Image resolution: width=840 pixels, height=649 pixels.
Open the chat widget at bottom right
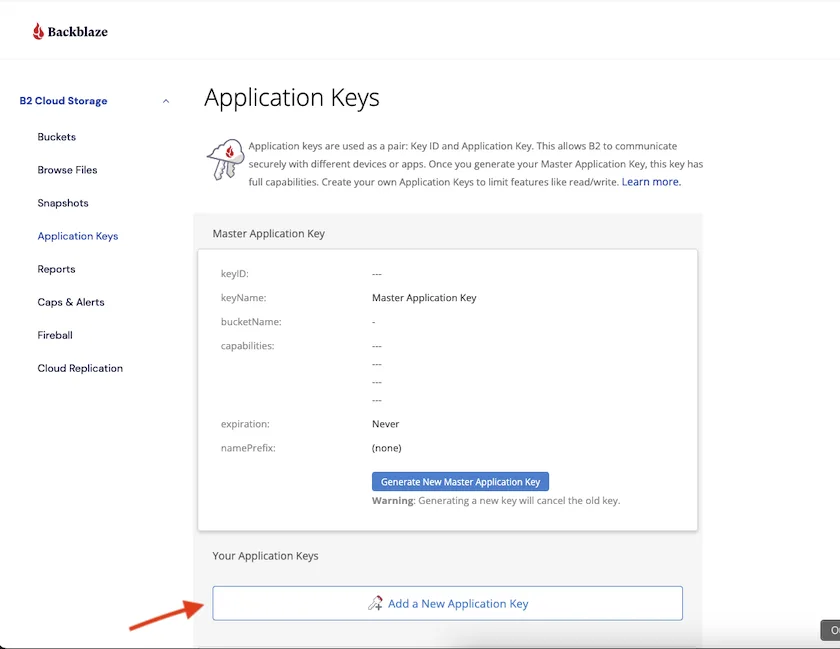[833, 632]
